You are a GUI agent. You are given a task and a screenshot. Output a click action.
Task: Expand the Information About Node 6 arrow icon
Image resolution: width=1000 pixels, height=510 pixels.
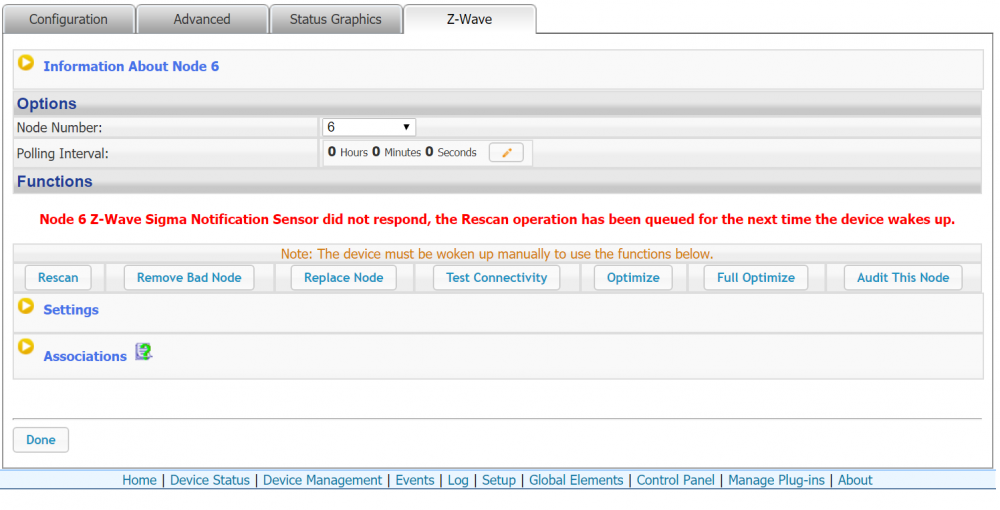click(x=26, y=62)
